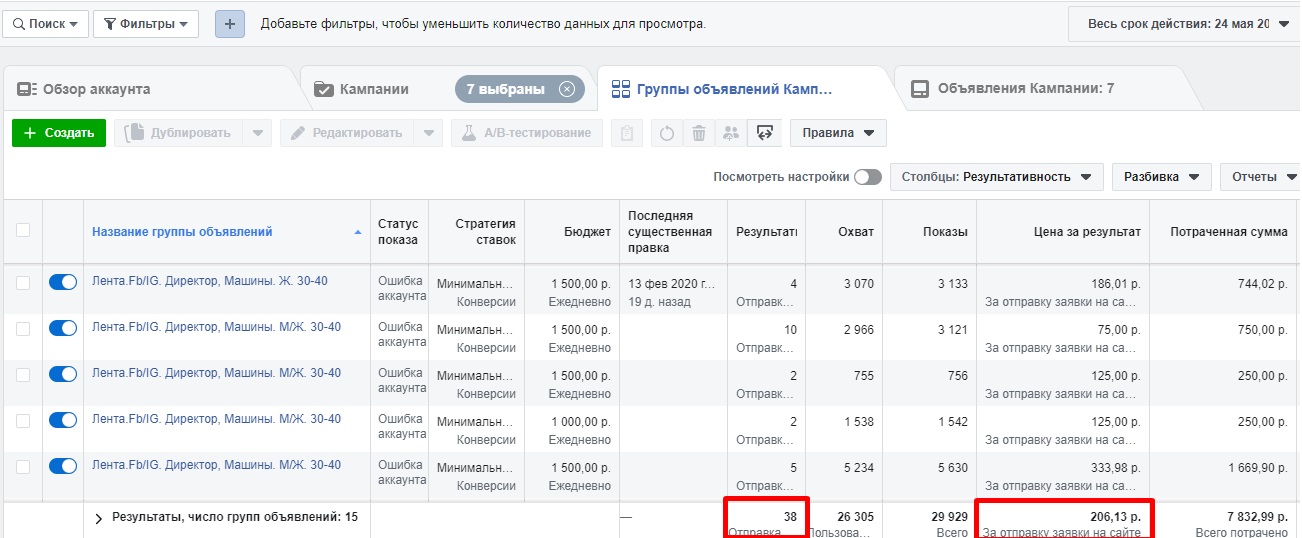This screenshot has height=538, width=1302.
Task: Check the box for row with reach 1 538
Action: click(x=23, y=420)
